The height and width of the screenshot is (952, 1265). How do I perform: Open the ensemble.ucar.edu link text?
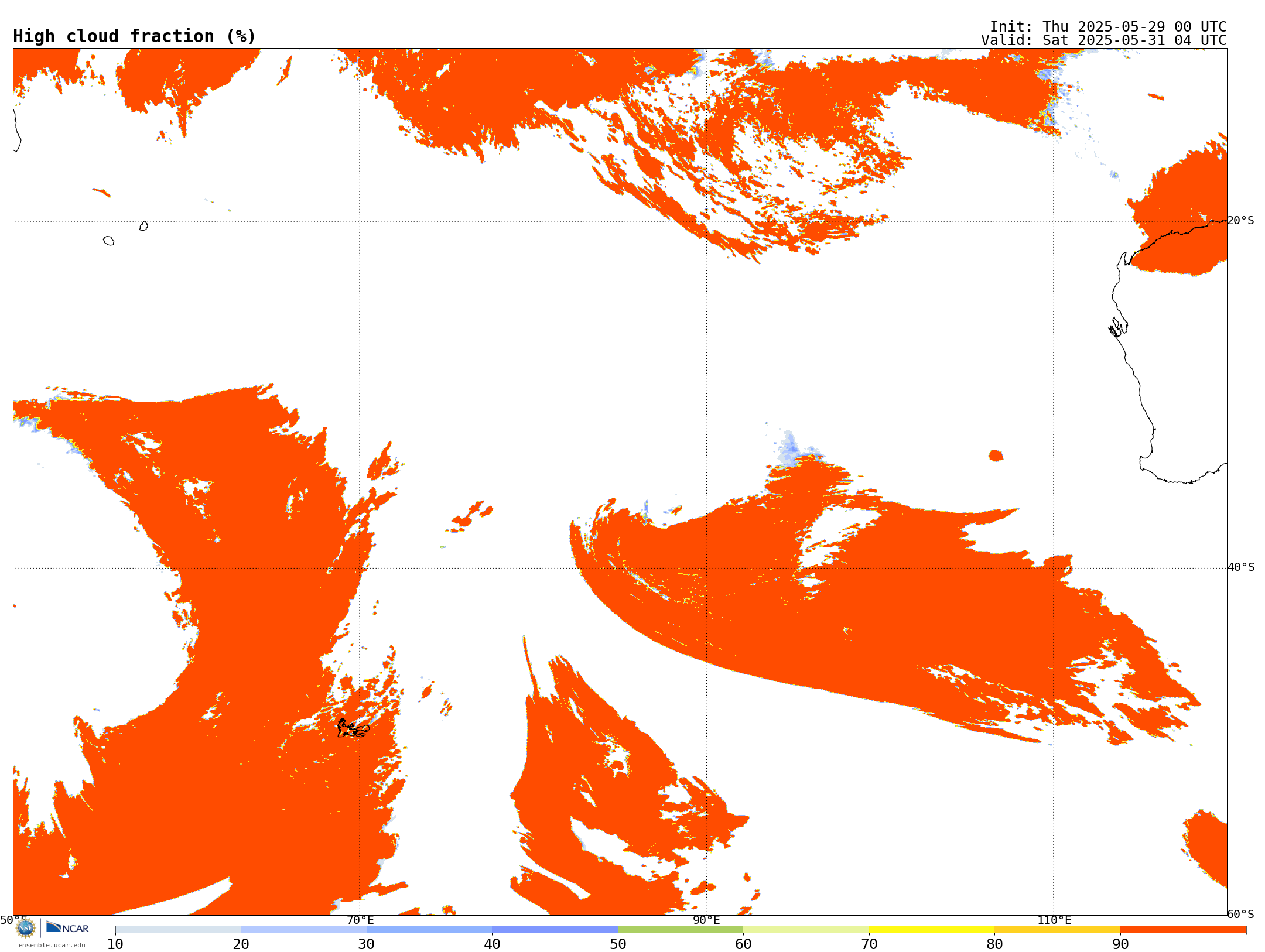(x=52, y=945)
